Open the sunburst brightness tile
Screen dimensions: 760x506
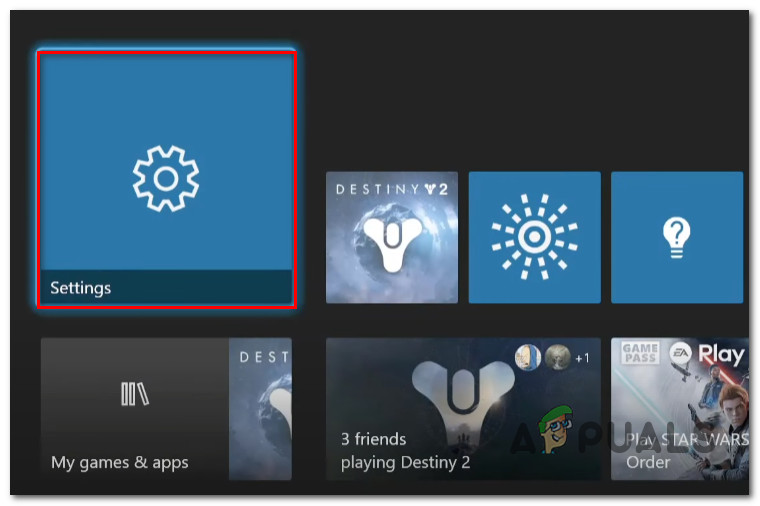pyautogui.click(x=535, y=237)
